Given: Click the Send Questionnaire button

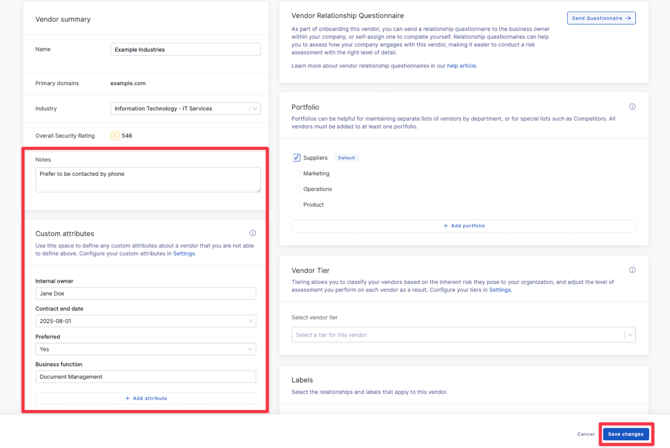Looking at the screenshot, I should point(601,18).
